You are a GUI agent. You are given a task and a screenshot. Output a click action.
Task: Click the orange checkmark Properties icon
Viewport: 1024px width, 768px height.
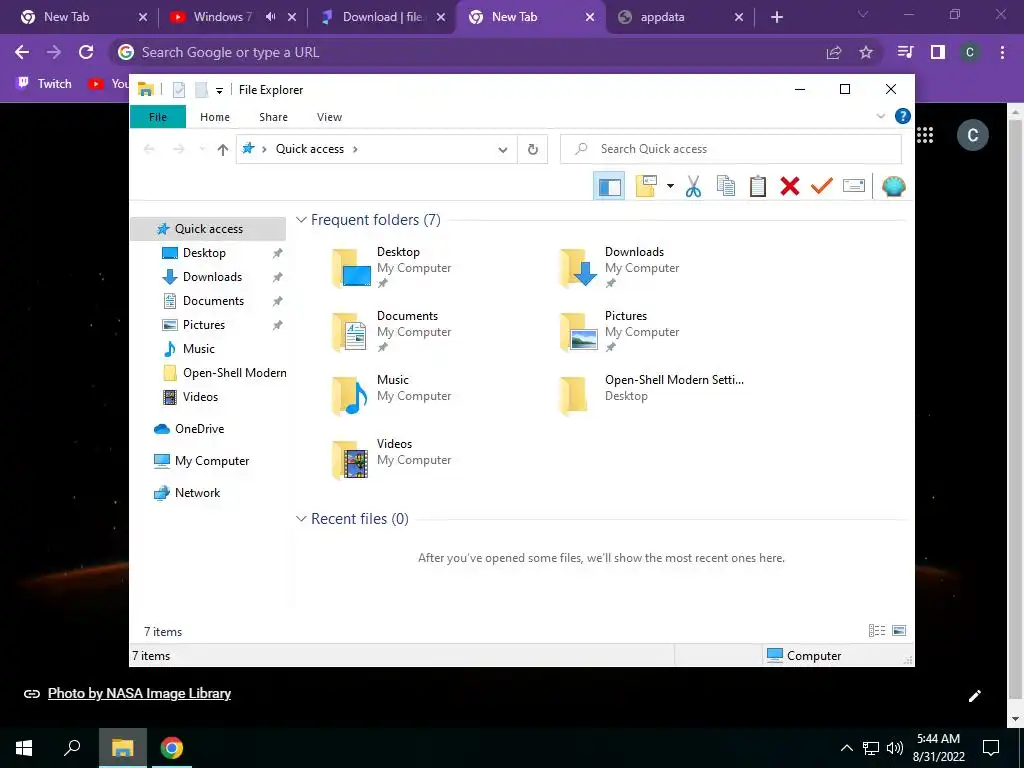pyautogui.click(x=822, y=186)
